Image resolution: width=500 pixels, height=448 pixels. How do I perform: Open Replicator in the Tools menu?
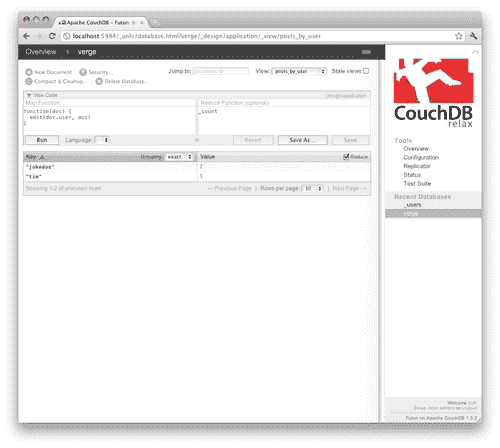coord(417,166)
